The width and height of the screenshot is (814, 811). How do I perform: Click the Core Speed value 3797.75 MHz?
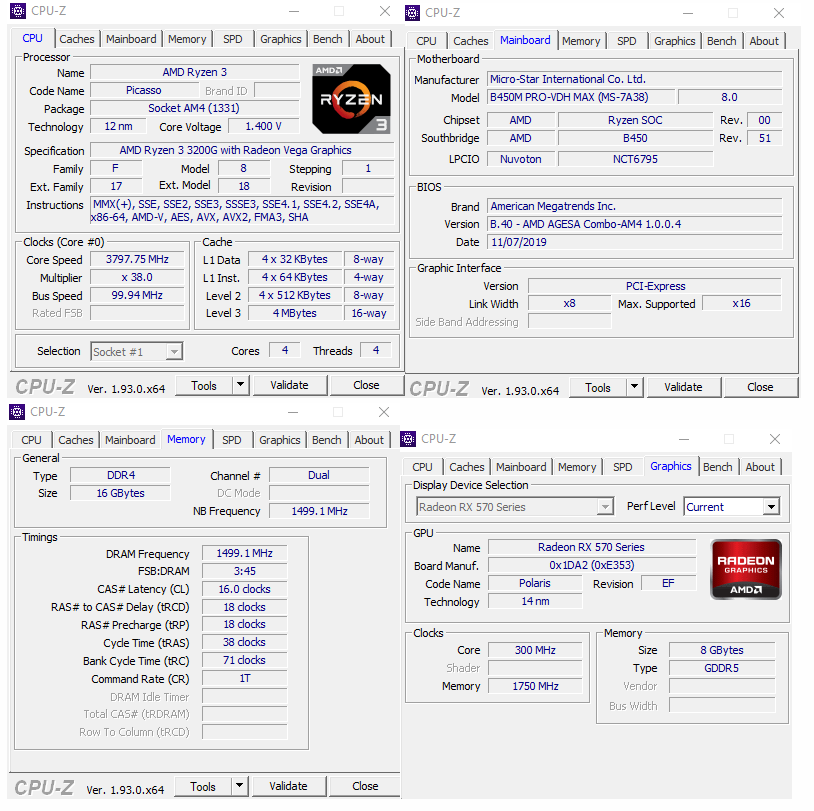coord(137,259)
